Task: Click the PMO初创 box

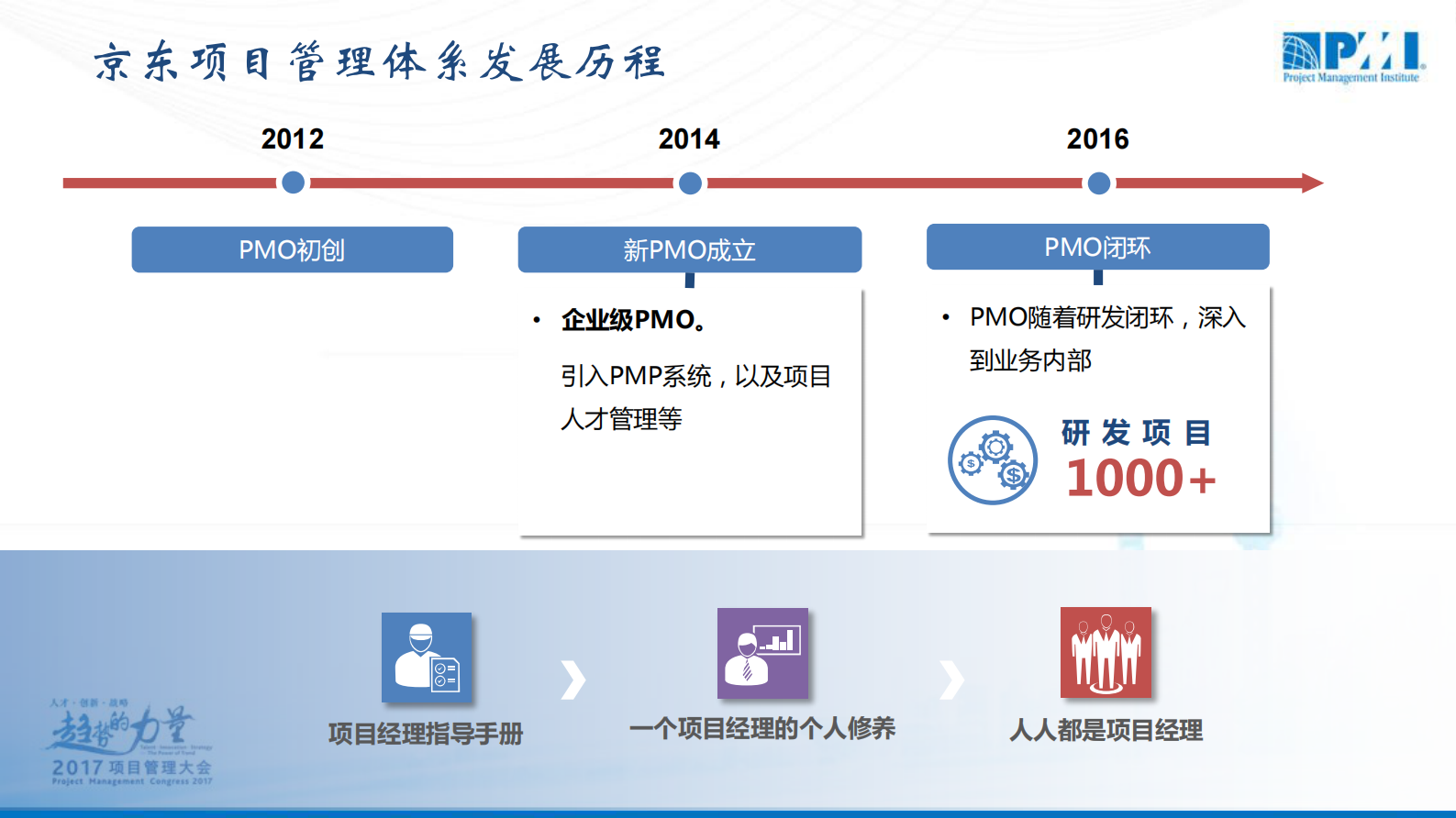Action: 292,249
